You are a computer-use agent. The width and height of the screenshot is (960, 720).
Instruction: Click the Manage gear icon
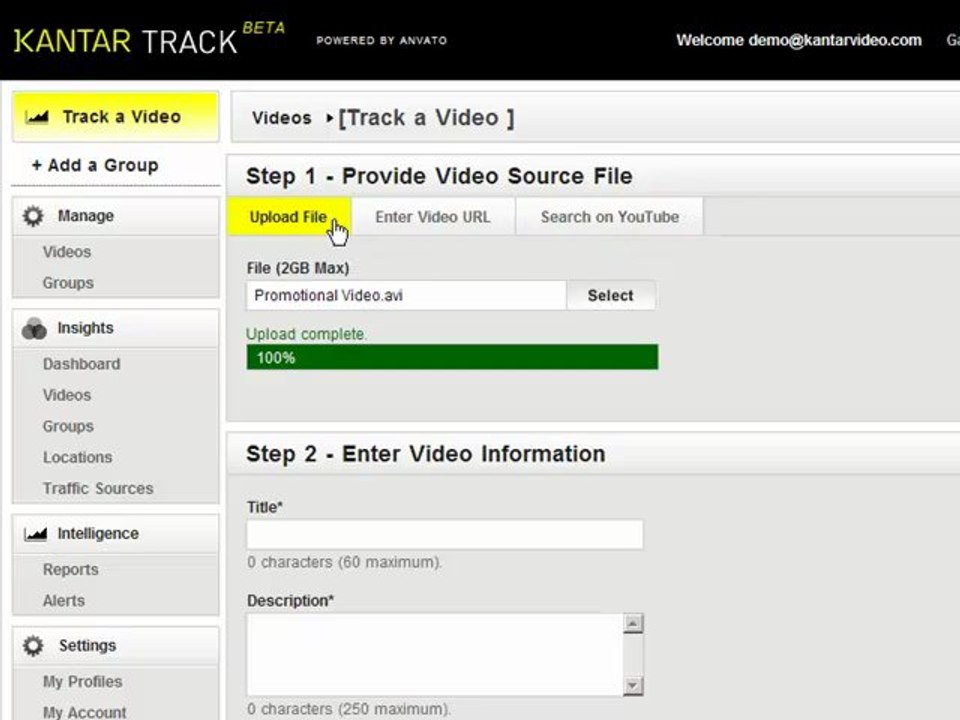[33, 216]
